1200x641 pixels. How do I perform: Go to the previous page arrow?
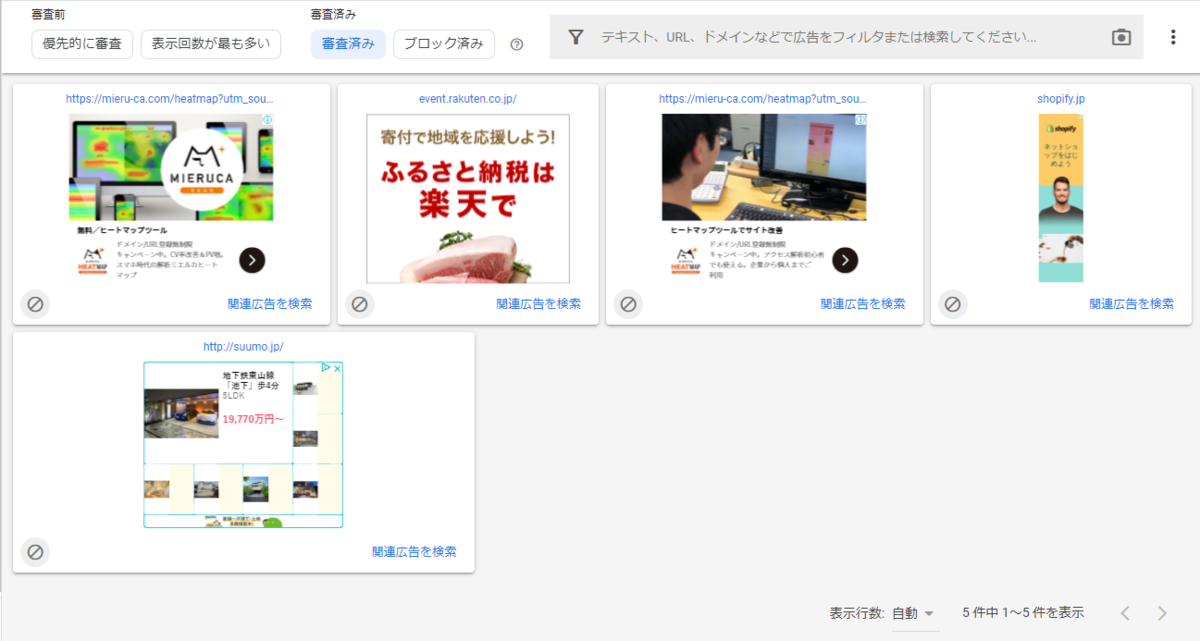pos(1125,613)
